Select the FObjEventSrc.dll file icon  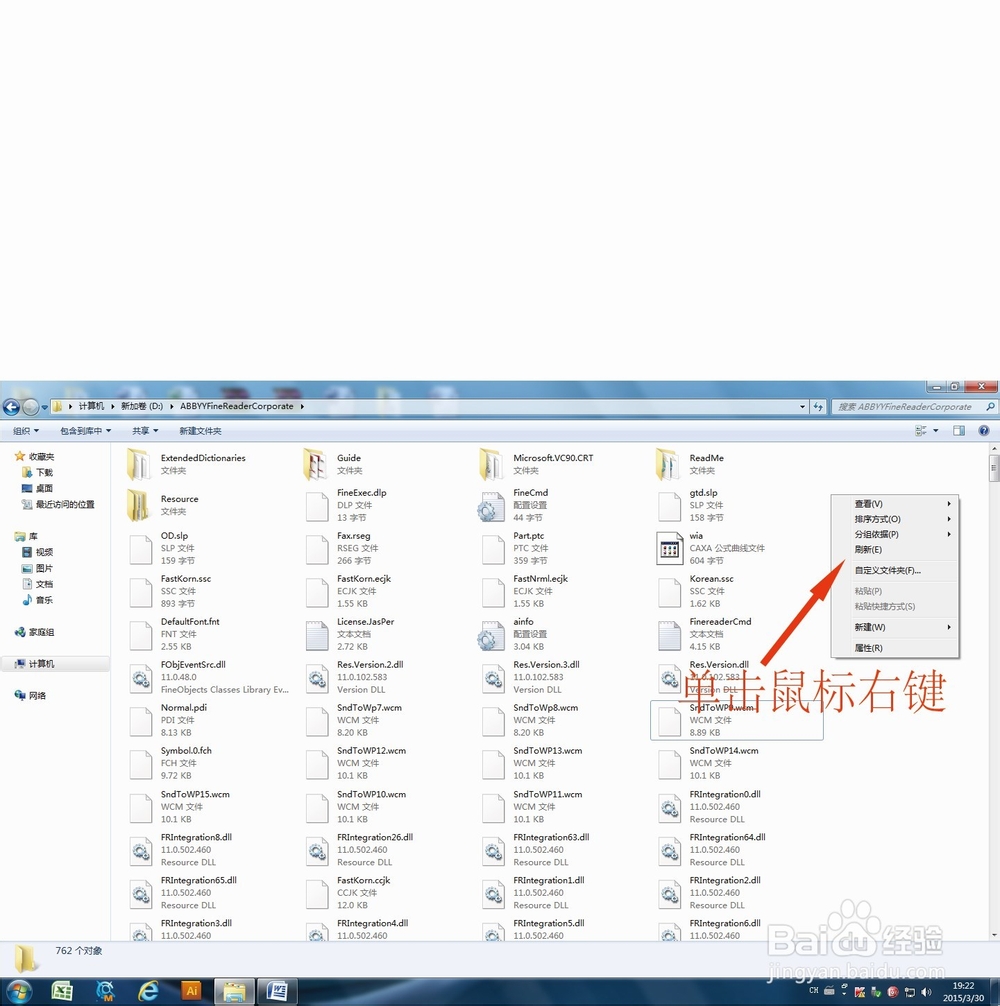140,678
